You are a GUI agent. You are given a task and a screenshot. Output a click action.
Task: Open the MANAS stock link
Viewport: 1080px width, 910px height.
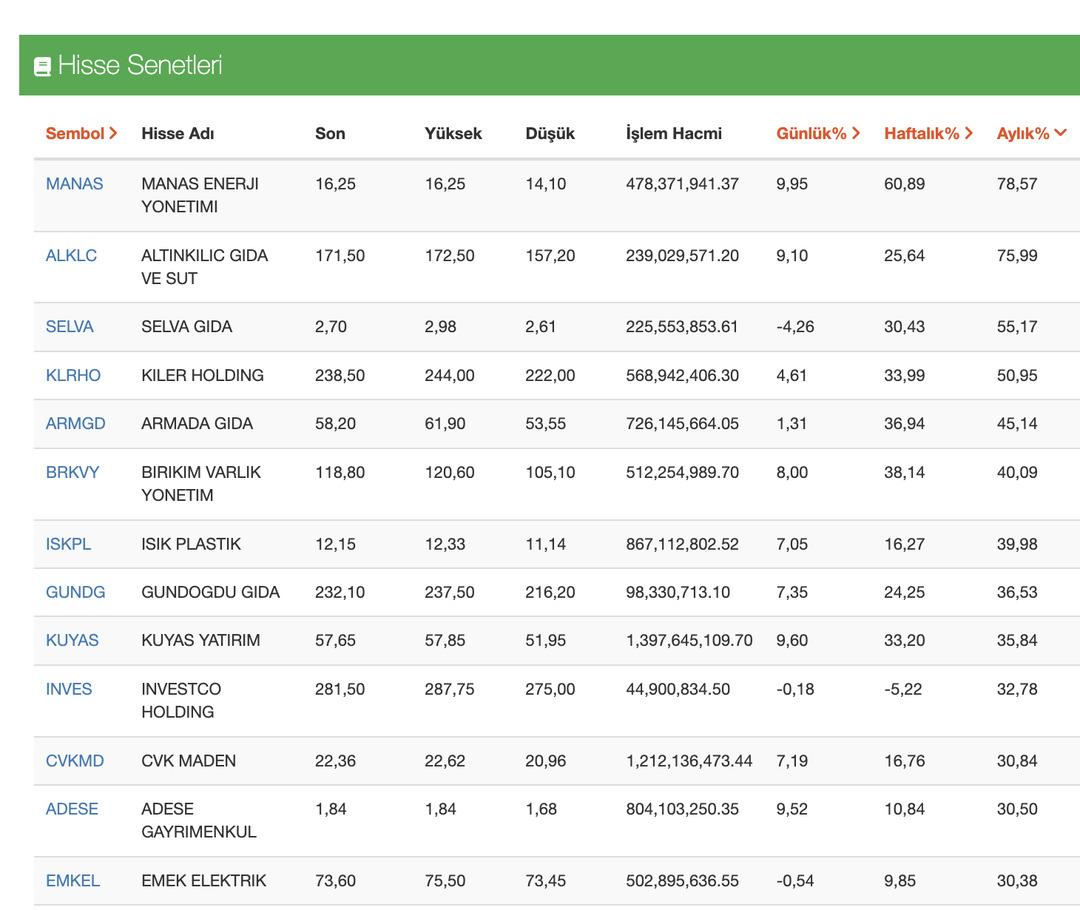click(x=74, y=184)
